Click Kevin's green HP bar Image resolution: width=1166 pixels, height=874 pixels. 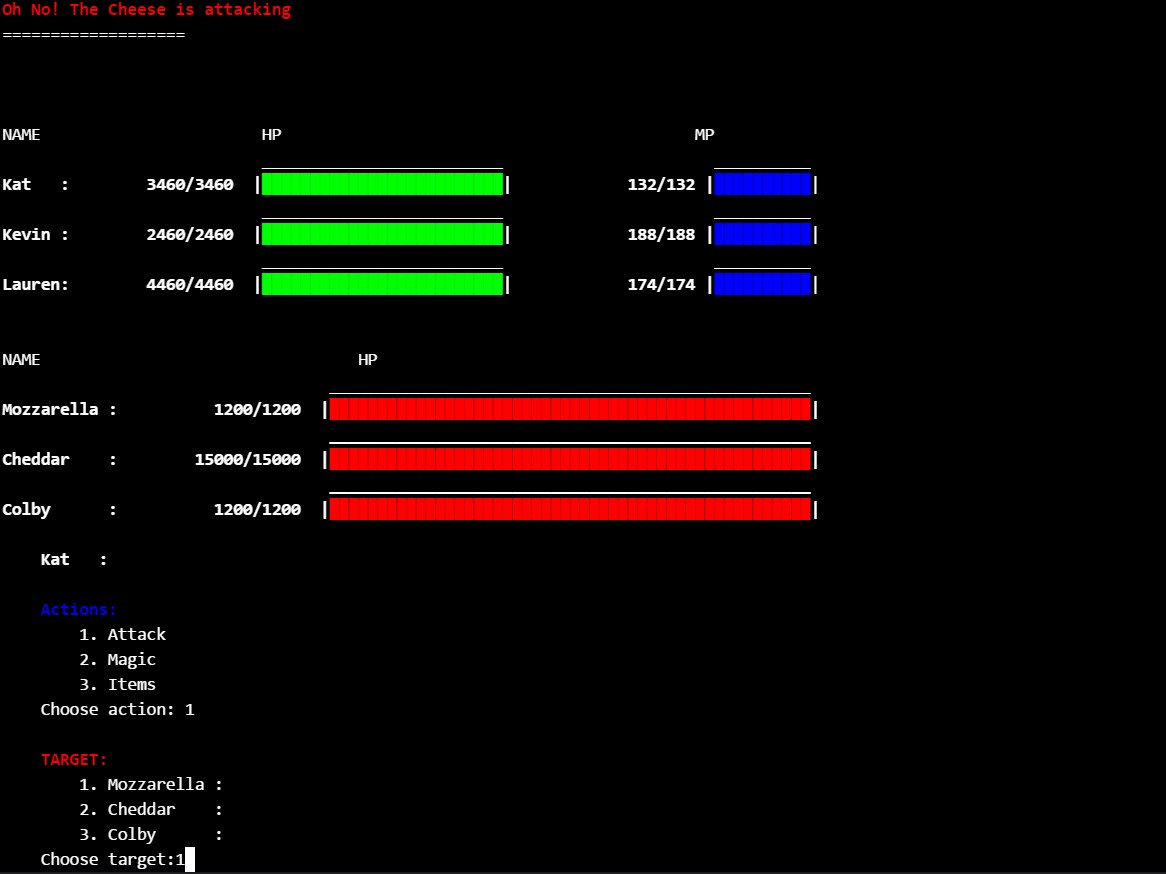click(382, 234)
